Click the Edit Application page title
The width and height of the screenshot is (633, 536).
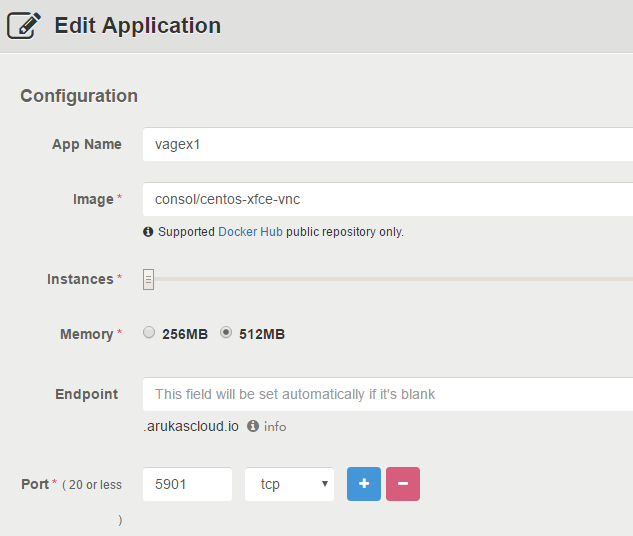coord(137,25)
